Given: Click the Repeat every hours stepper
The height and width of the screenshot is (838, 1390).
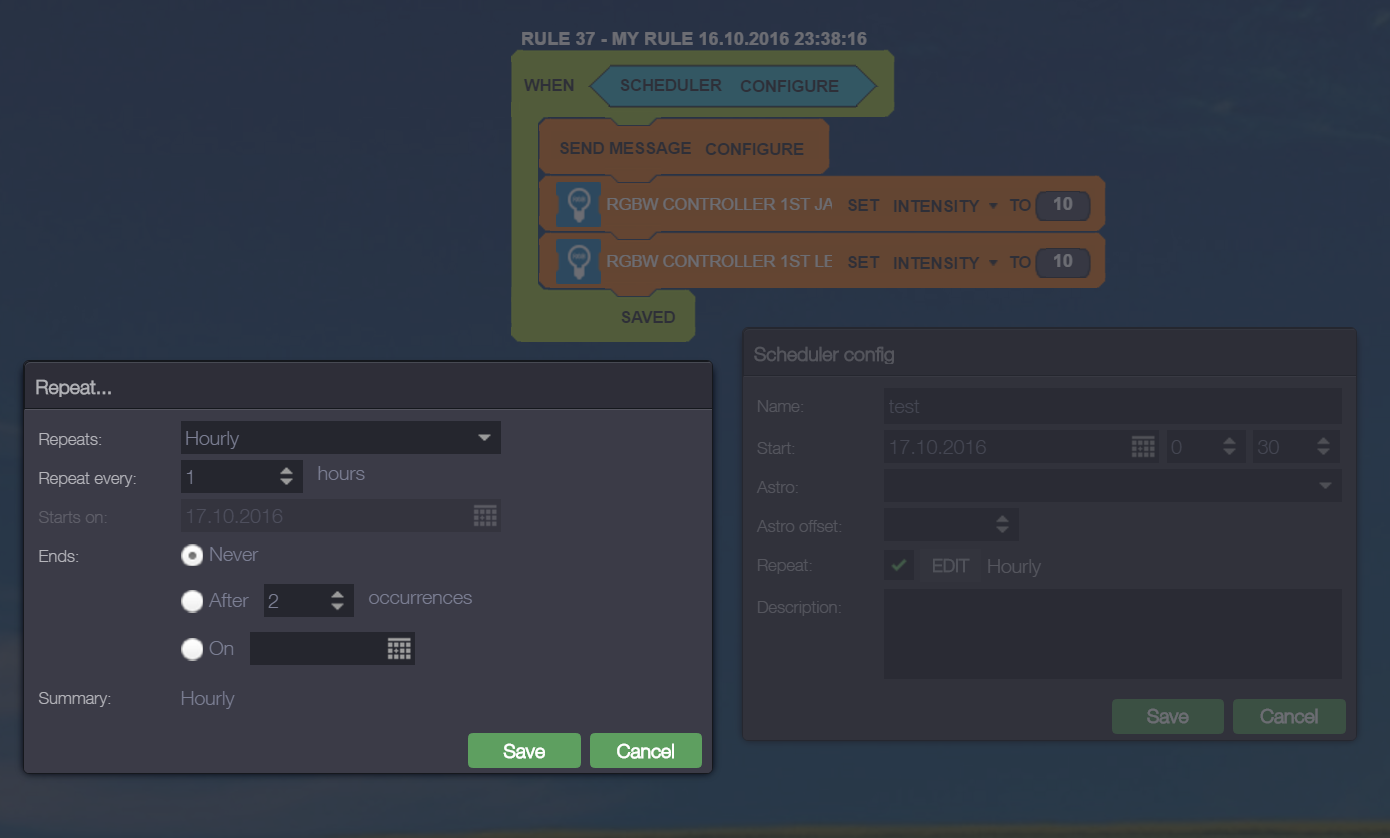Looking at the screenshot, I should click(x=287, y=477).
